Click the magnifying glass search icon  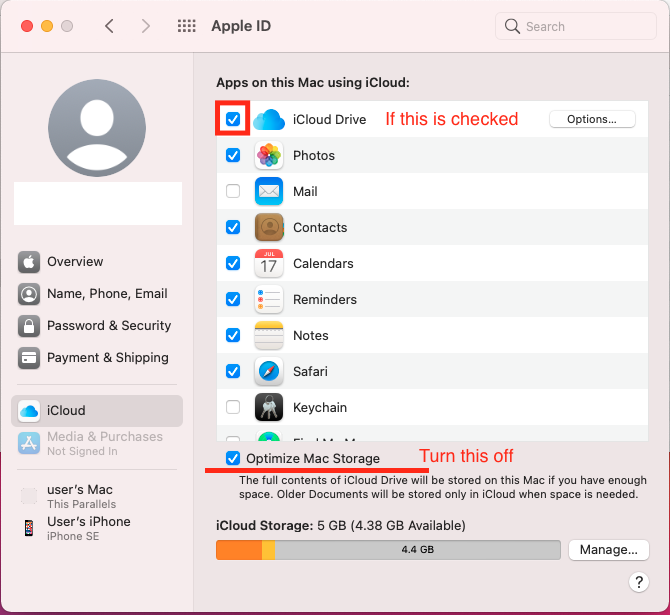[x=512, y=26]
